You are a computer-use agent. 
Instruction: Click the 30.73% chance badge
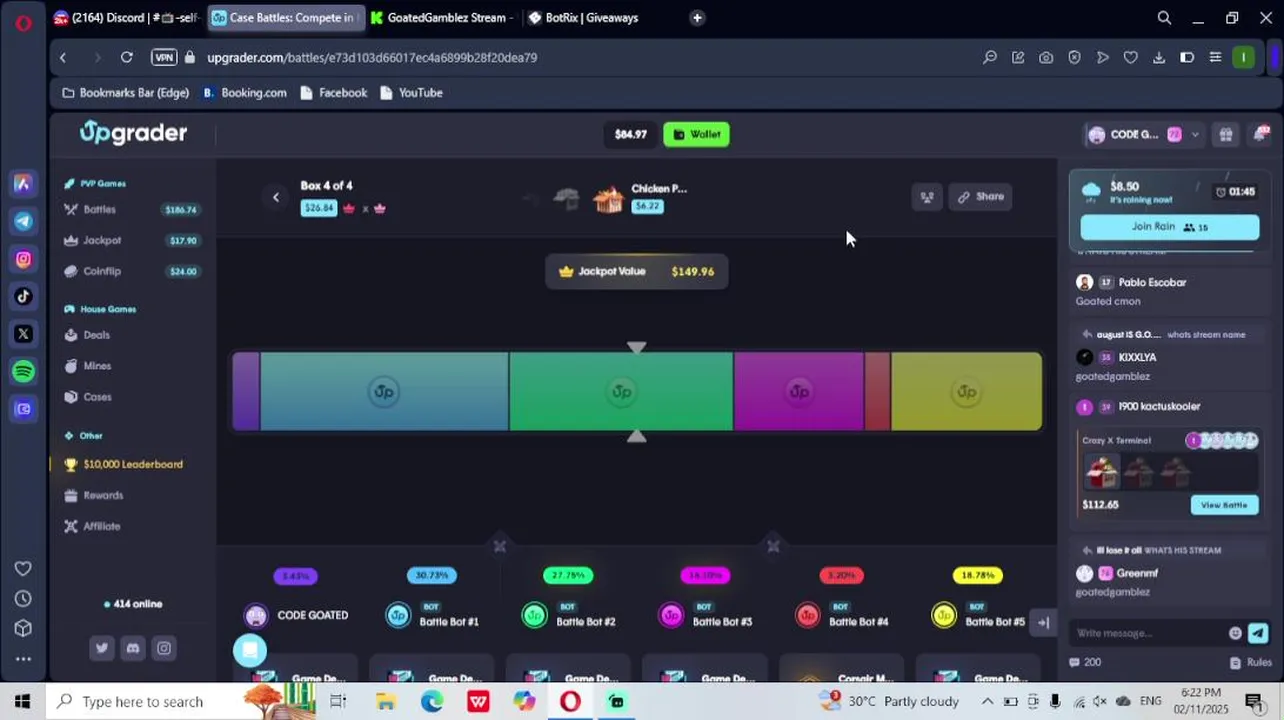coord(432,576)
